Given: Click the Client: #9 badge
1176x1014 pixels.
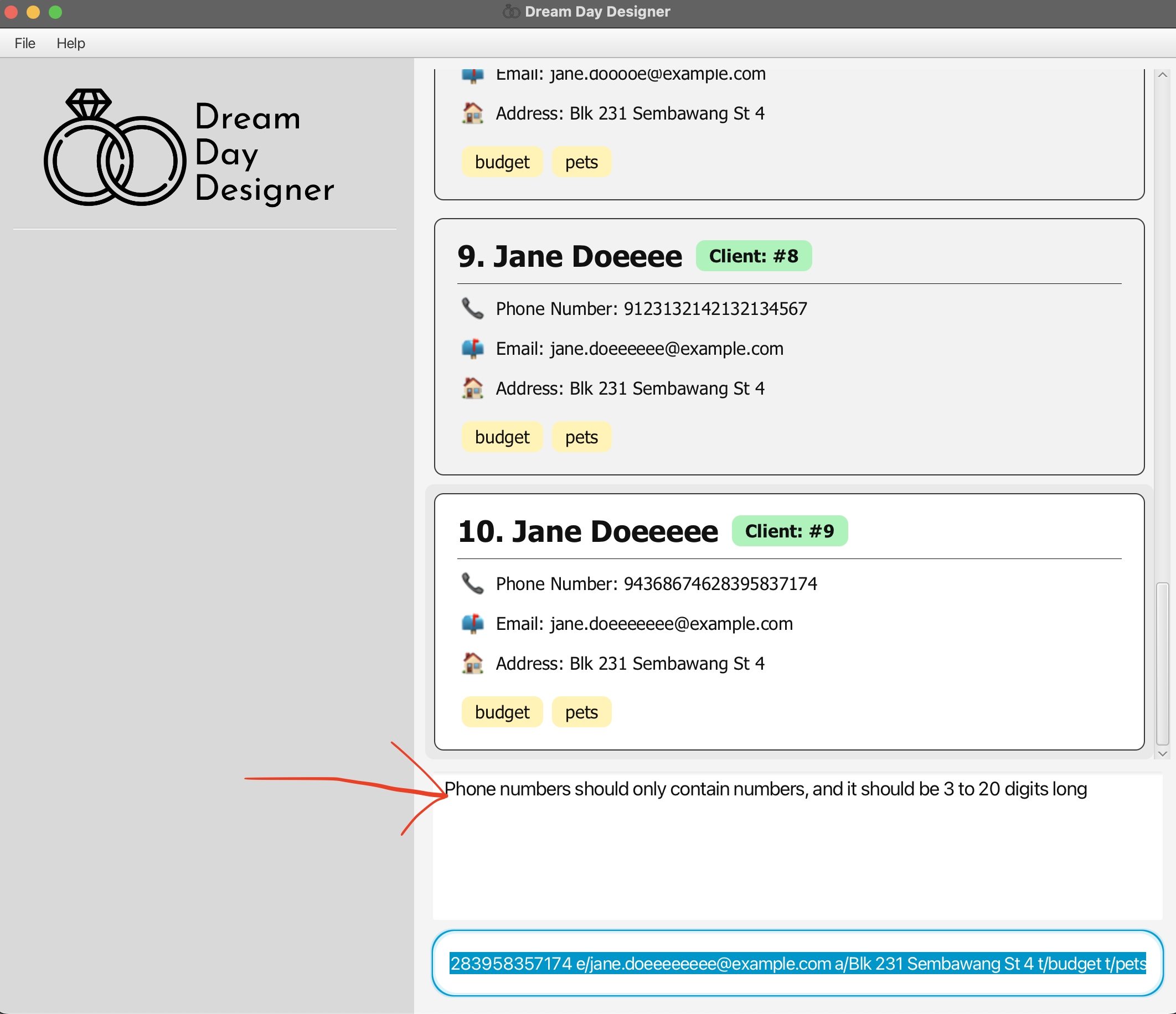Looking at the screenshot, I should [x=789, y=531].
